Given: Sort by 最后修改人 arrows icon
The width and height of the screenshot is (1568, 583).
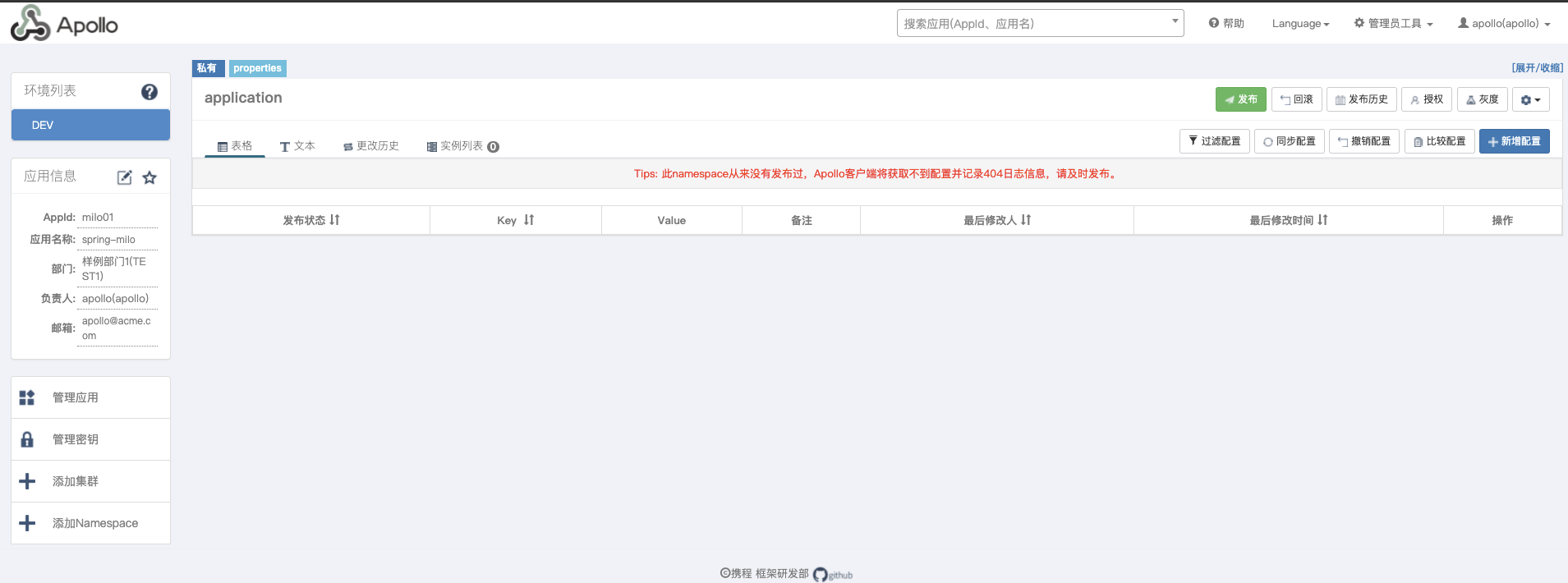Looking at the screenshot, I should click(x=1026, y=220).
